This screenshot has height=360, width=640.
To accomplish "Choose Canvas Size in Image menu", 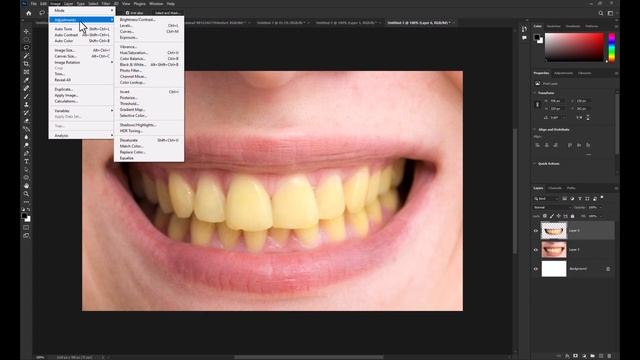I will [x=82, y=56].
